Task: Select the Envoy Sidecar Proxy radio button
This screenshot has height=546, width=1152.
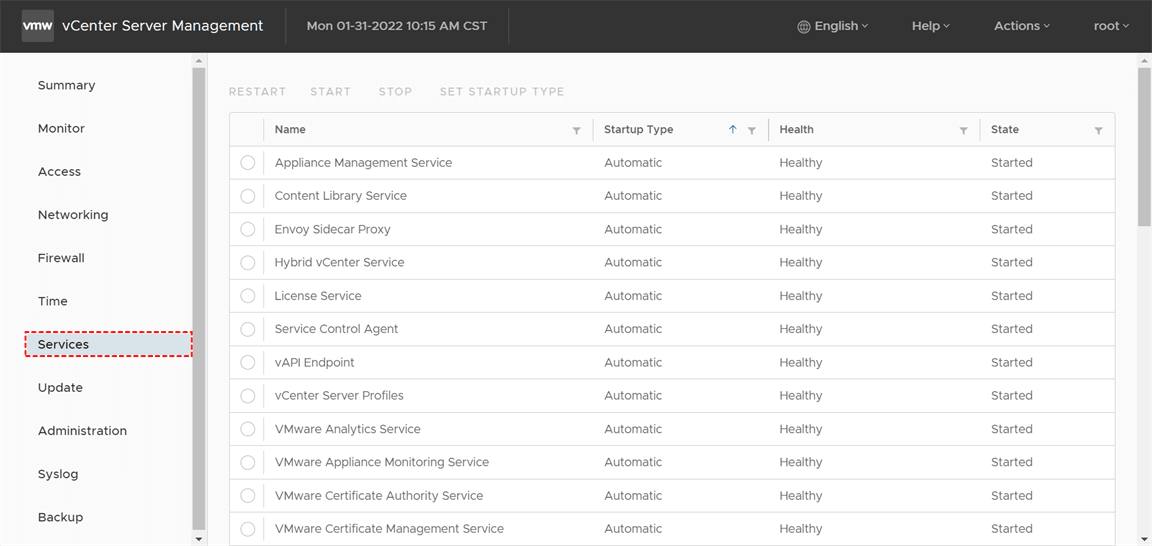Action: [248, 229]
